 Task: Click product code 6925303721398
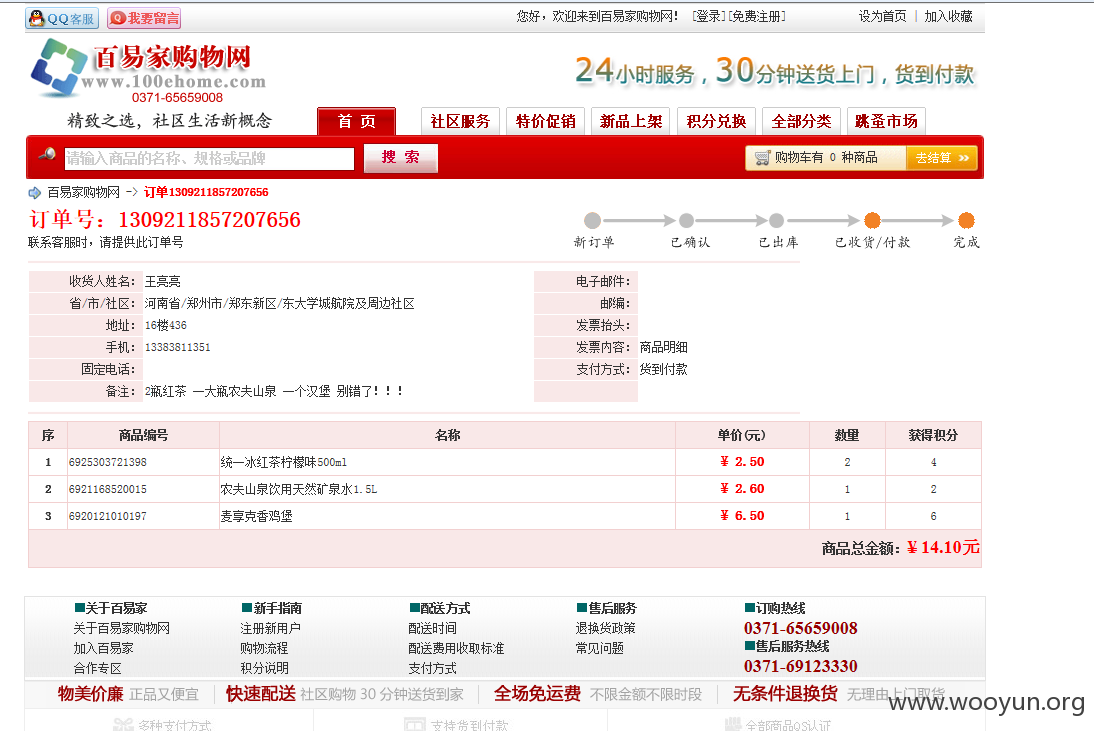pos(107,462)
